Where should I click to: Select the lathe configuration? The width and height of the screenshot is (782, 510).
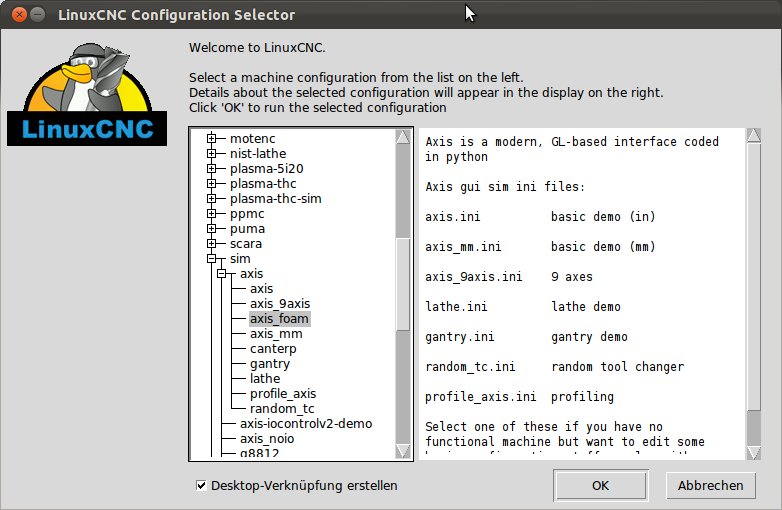click(265, 378)
